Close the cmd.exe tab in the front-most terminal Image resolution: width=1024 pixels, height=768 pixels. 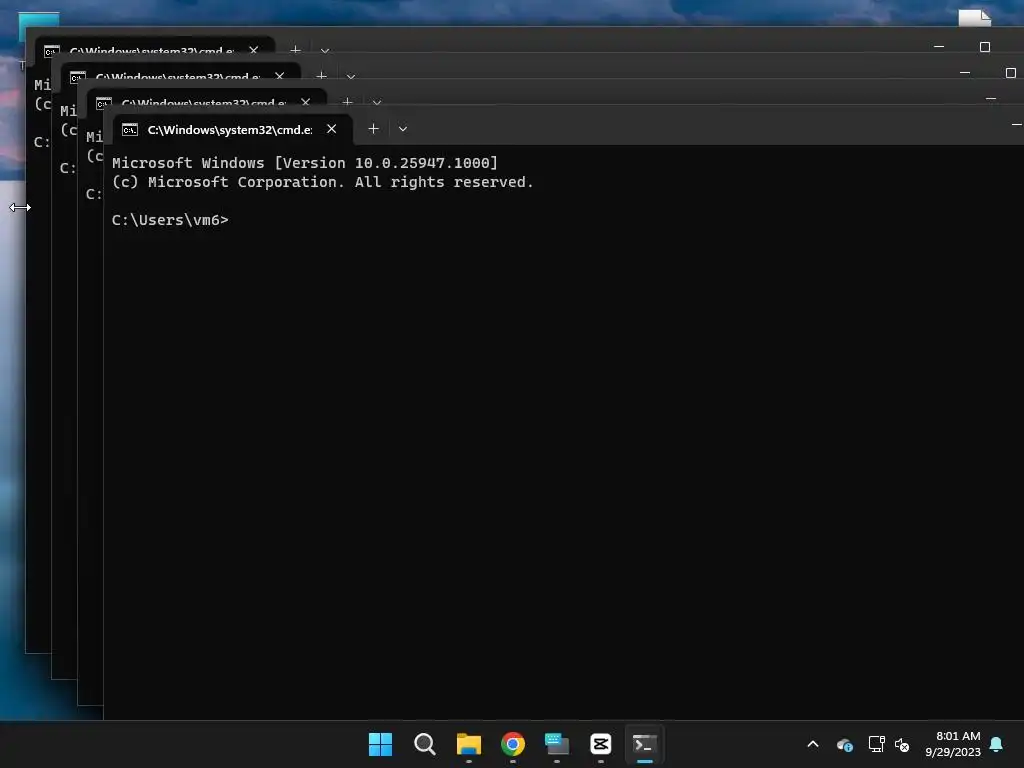[332, 129]
